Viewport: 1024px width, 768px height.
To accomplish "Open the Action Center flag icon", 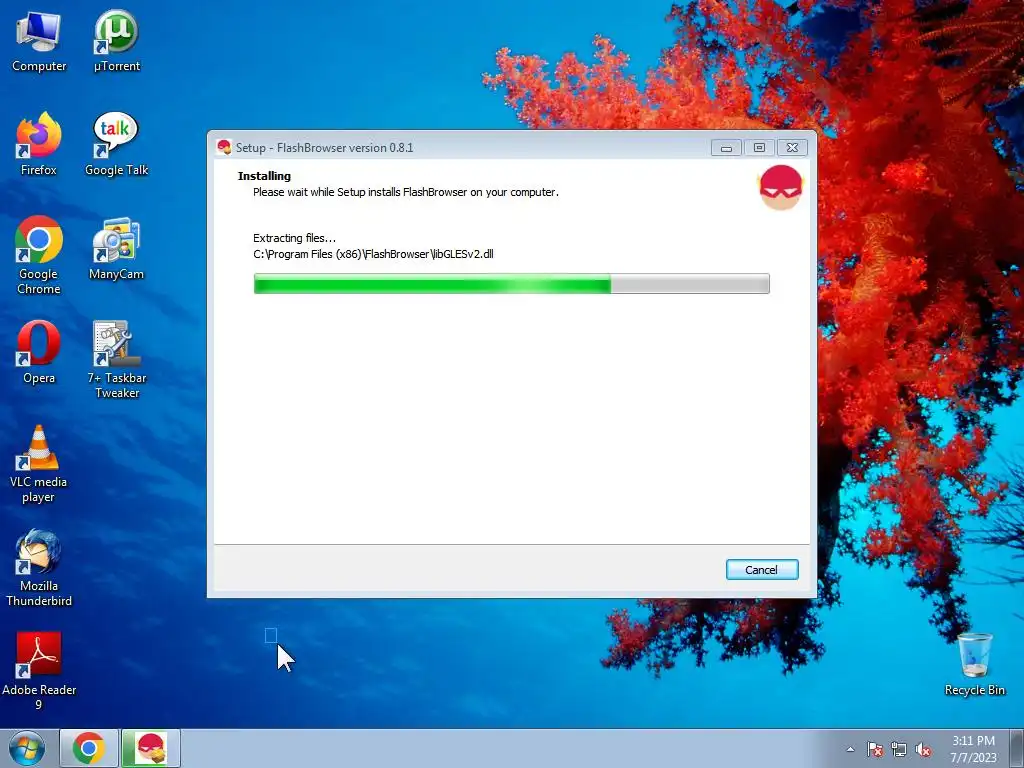I will (x=874, y=749).
